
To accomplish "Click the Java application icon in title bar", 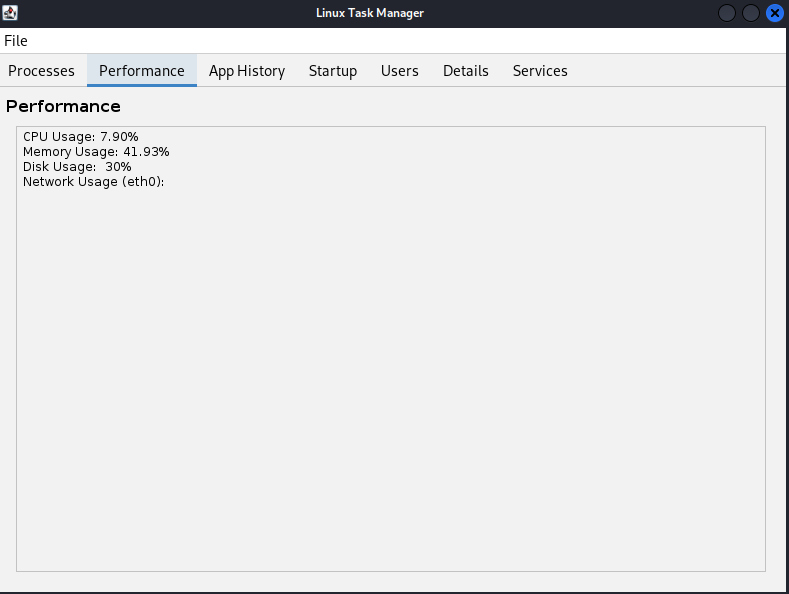I will (10, 12).
